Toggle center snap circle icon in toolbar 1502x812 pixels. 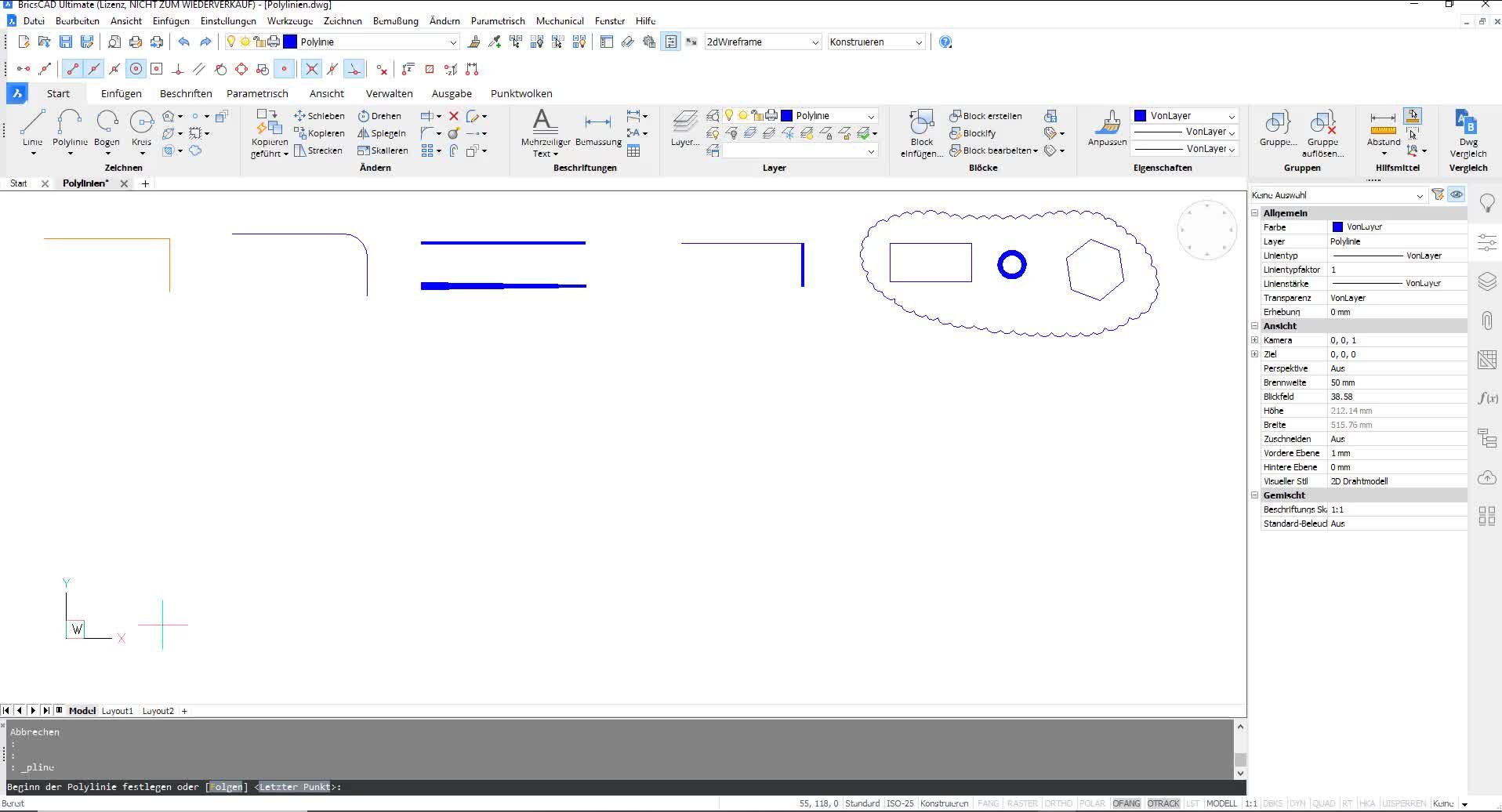click(x=136, y=69)
